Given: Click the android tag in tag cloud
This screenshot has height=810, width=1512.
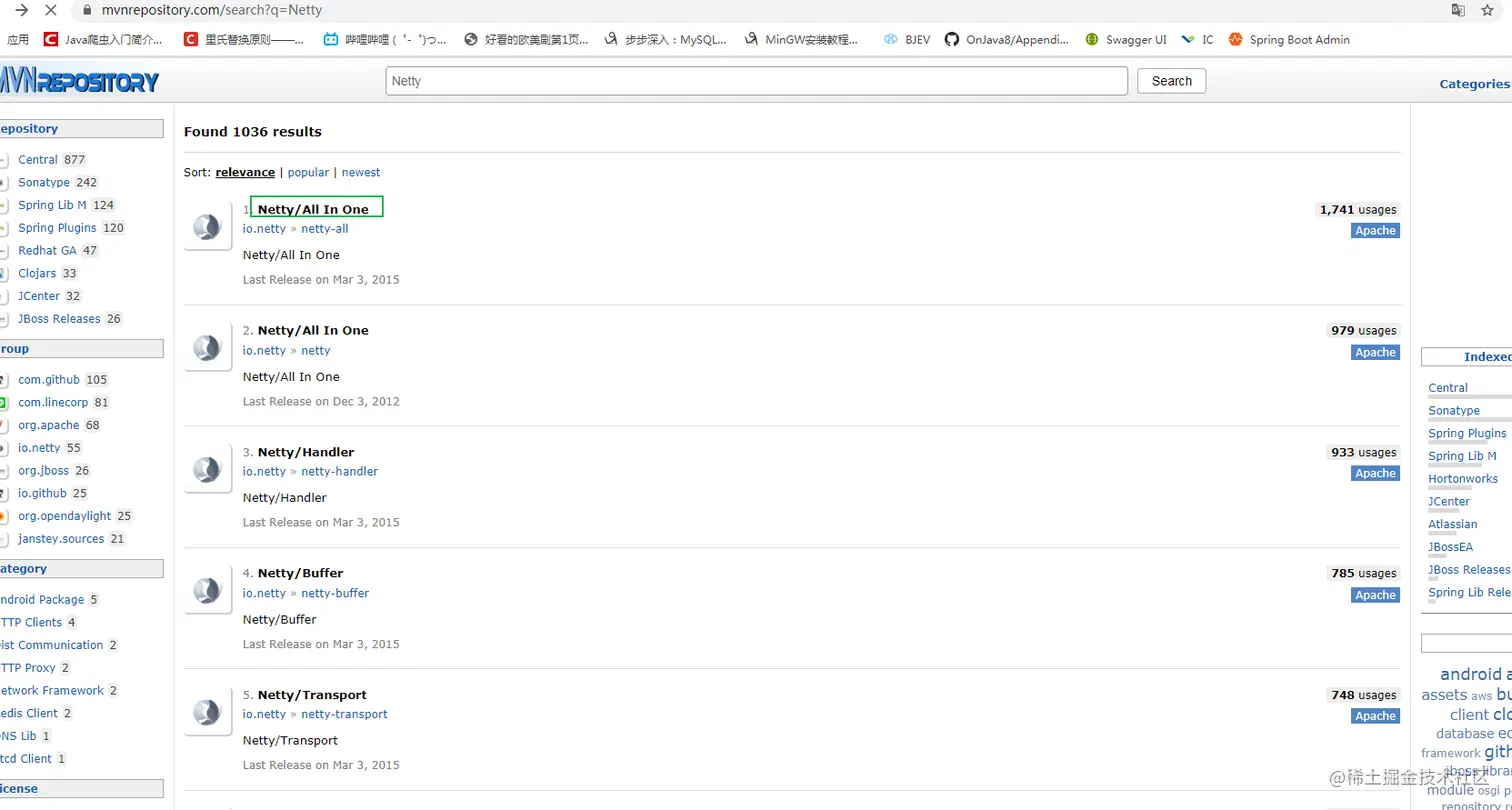Looking at the screenshot, I should [x=1471, y=674].
